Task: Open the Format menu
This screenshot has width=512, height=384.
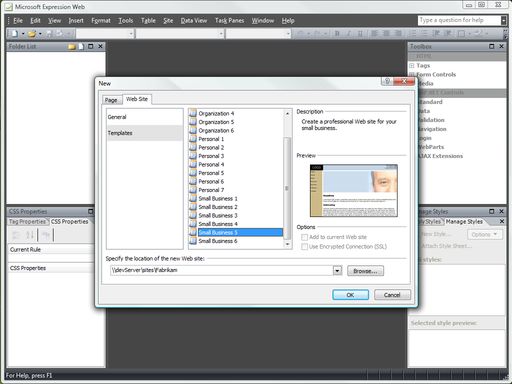Action: [x=101, y=21]
